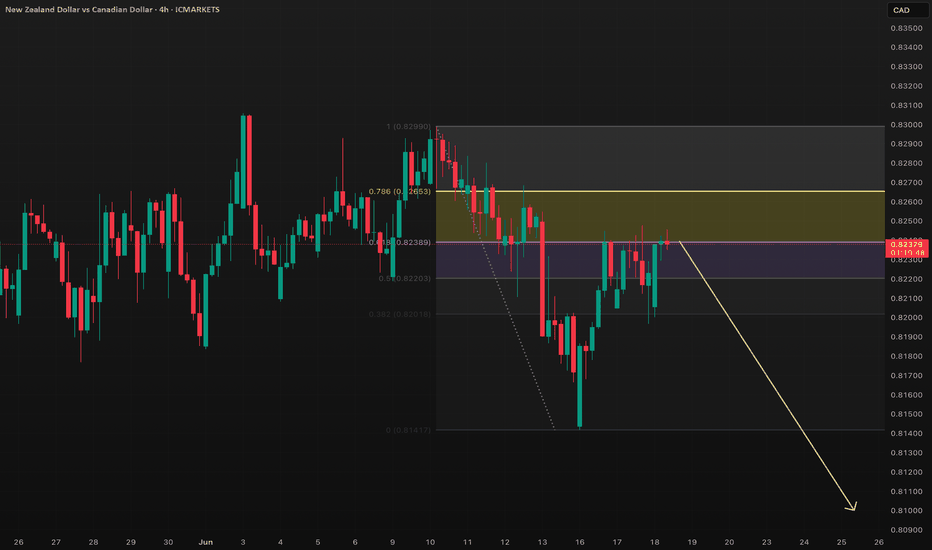
Task: Select the yellow projected downtrend arrow drawing
Action: pos(767,375)
